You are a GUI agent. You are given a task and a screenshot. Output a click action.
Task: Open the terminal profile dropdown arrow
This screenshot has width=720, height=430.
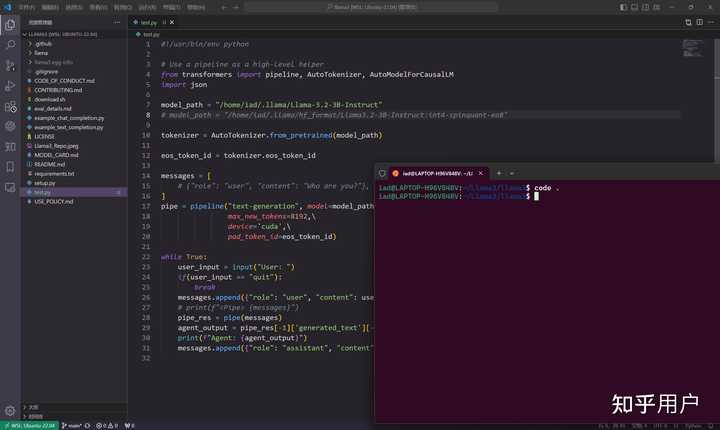pos(512,173)
